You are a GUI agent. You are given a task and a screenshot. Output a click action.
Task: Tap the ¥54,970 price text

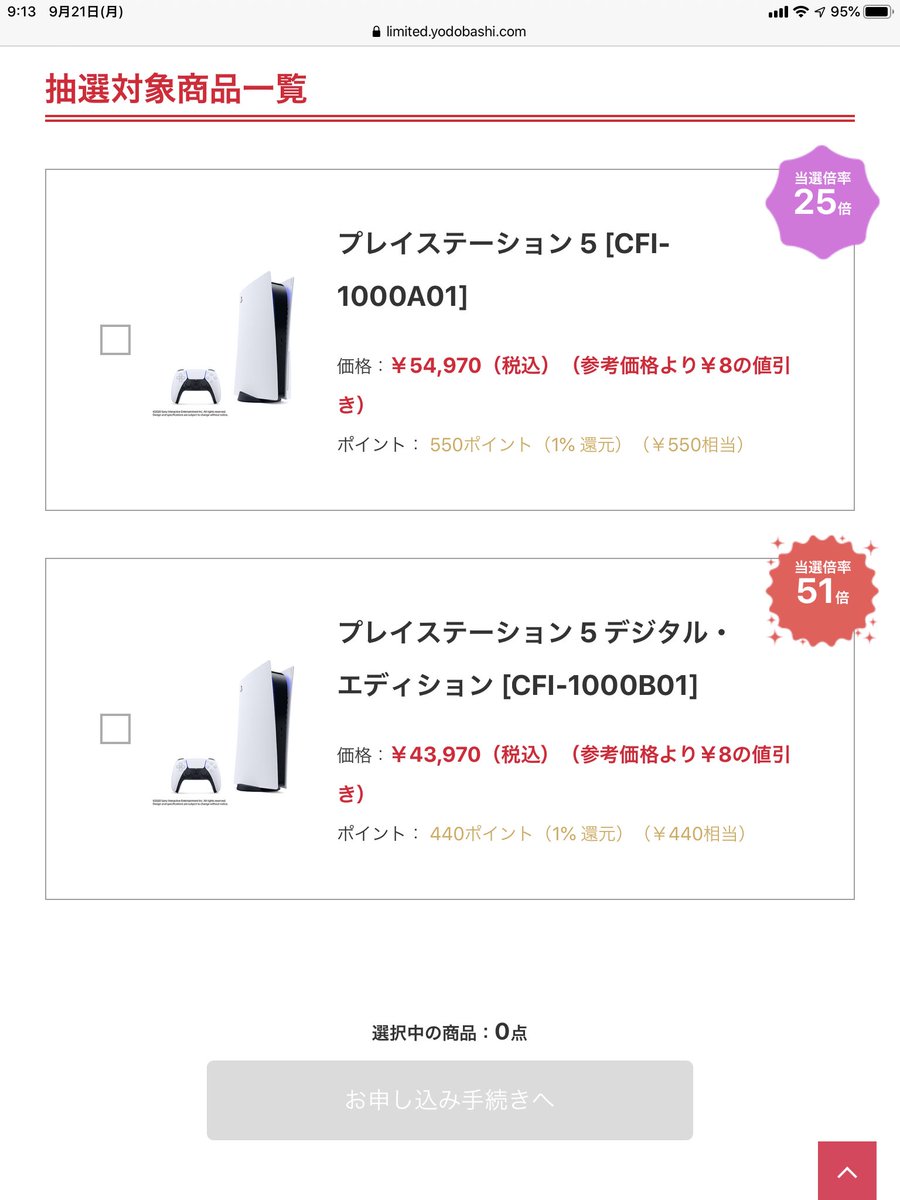436,365
